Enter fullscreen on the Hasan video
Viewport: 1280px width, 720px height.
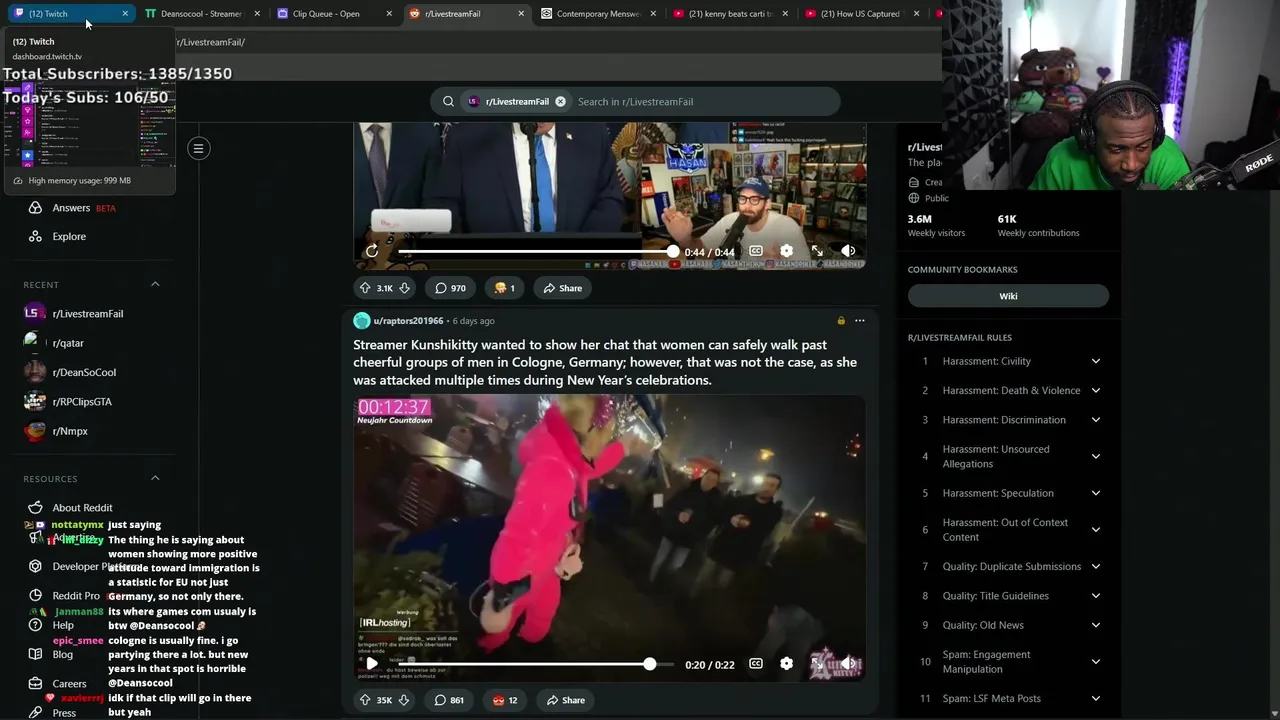(x=817, y=251)
